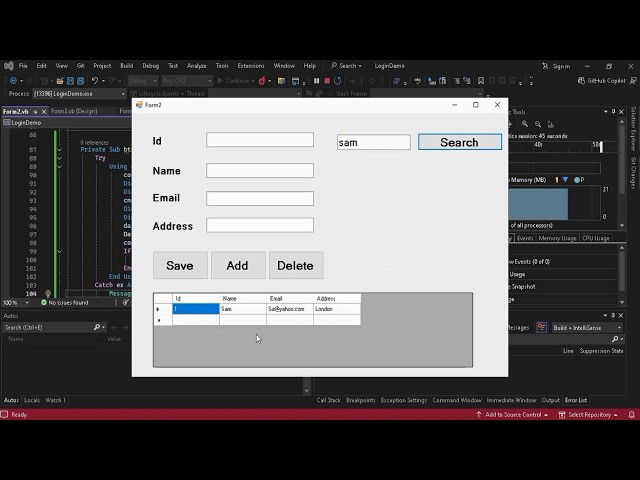This screenshot has width=640, height=480.
Task: Click the Email text field in Form2
Action: [260, 198]
